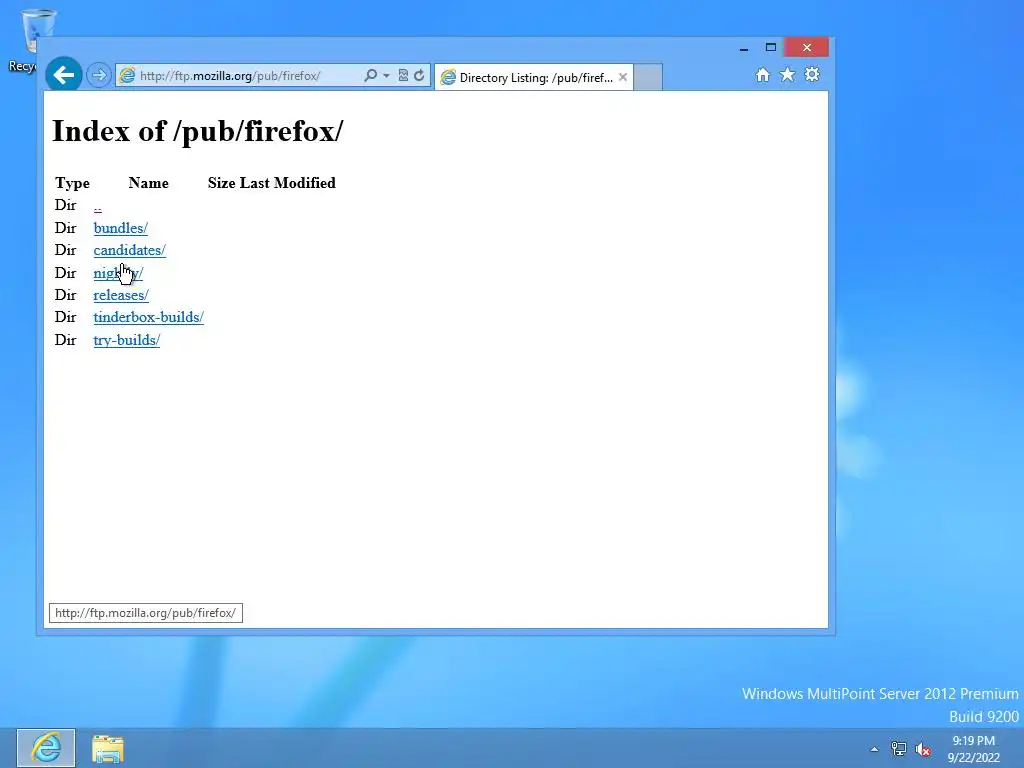1024x768 pixels.
Task: Go back with the browser Back arrow
Action: (63, 75)
